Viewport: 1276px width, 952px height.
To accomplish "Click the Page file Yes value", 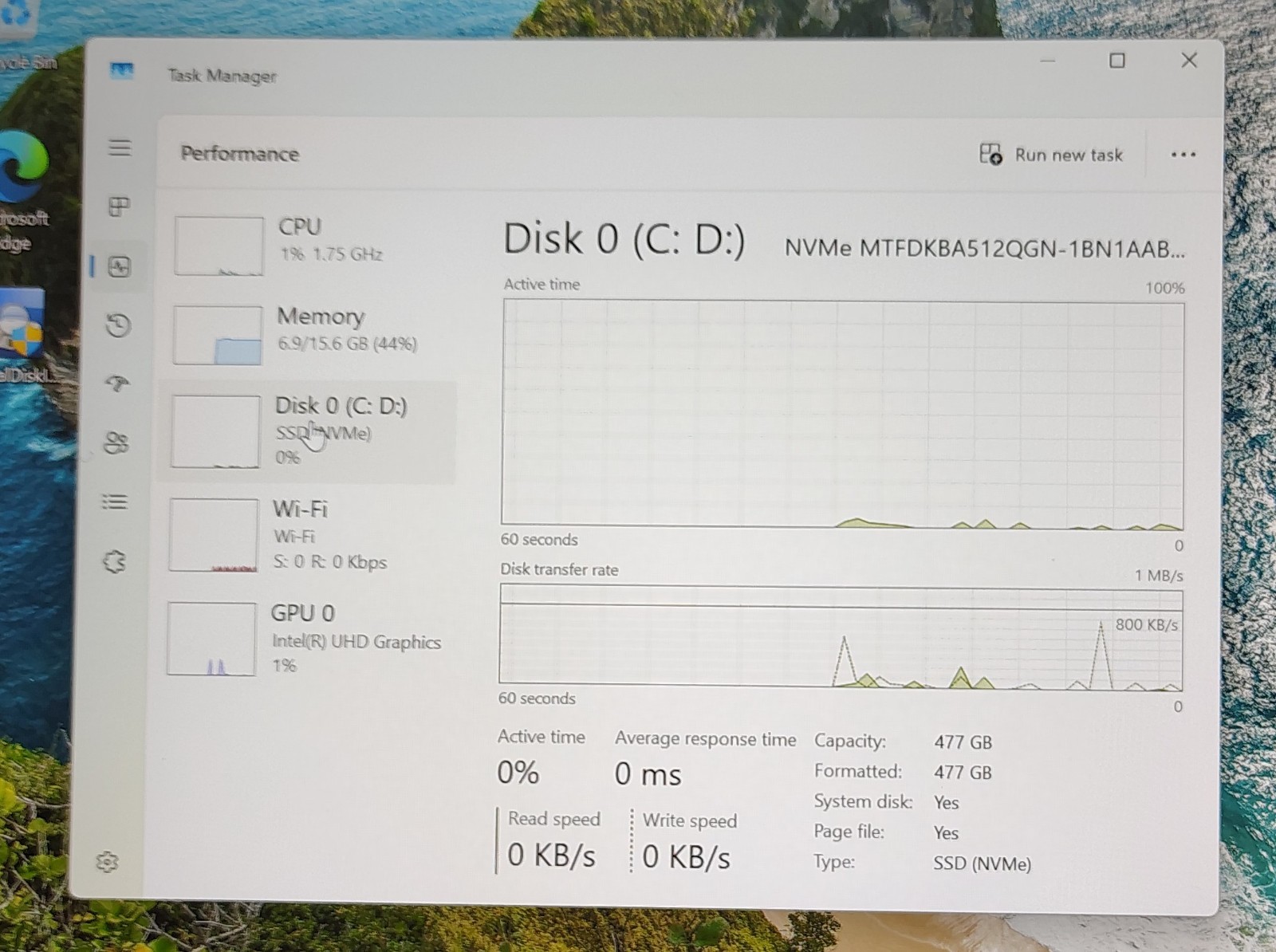I will click(x=946, y=833).
